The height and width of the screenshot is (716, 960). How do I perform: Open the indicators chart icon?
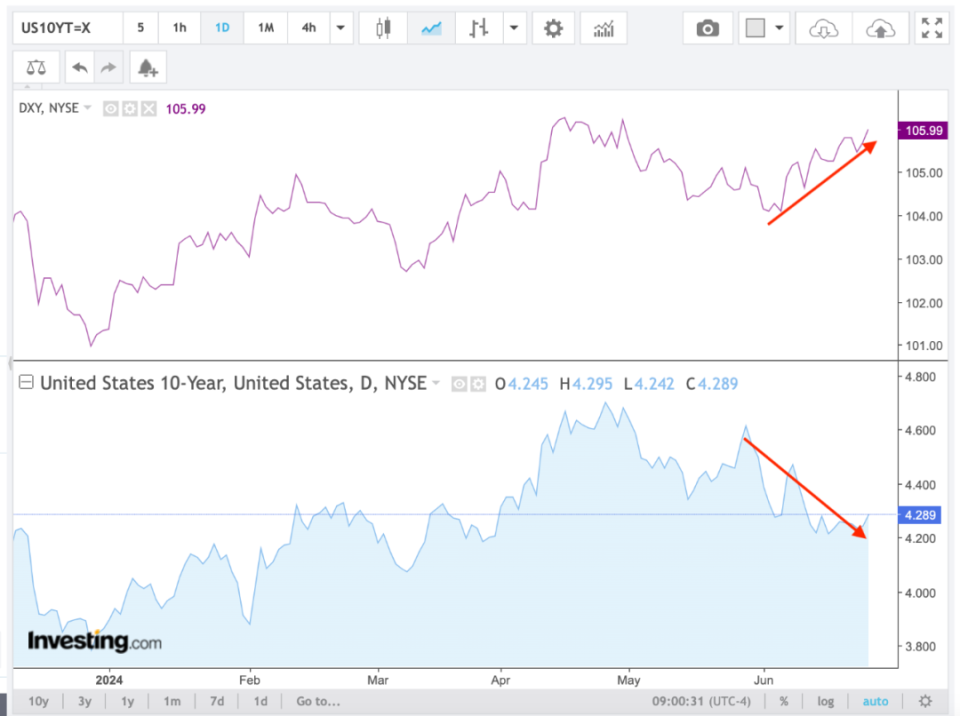pyautogui.click(x=603, y=28)
